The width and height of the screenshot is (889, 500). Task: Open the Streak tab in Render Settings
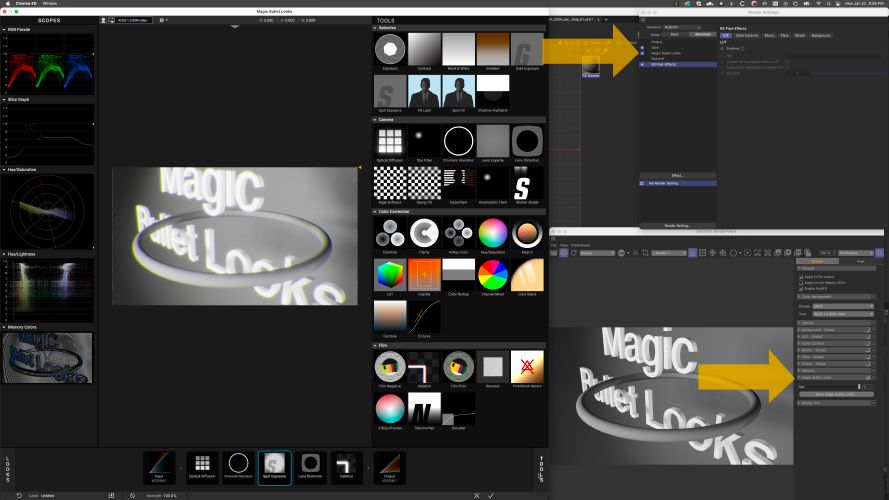pyautogui.click(x=800, y=36)
